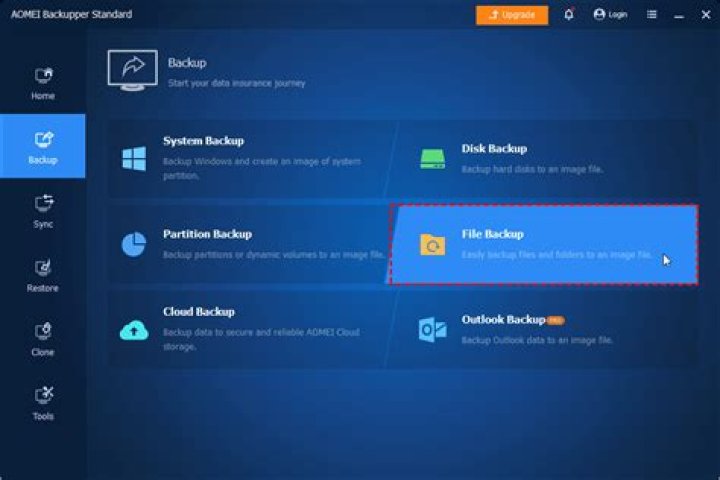The height and width of the screenshot is (480, 720).
Task: Select the Disk Backup option title
Action: point(494,149)
